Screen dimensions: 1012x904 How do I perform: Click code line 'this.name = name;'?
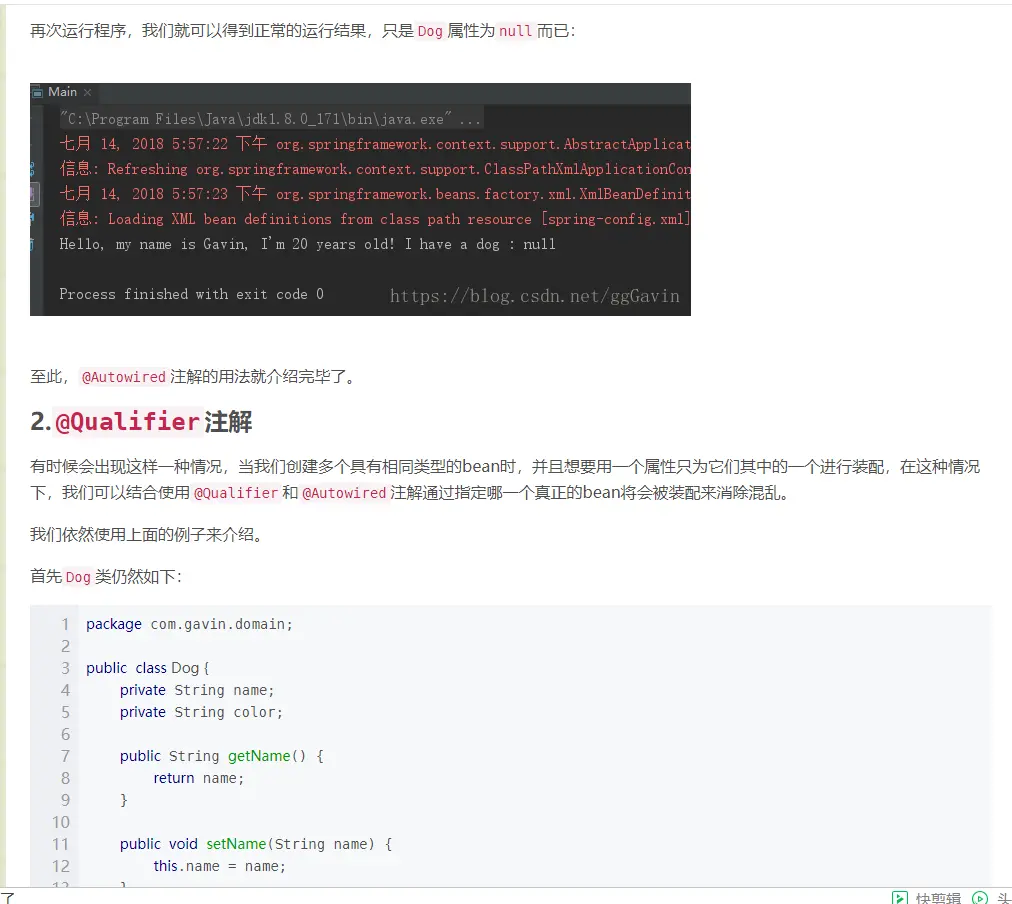pos(219,866)
